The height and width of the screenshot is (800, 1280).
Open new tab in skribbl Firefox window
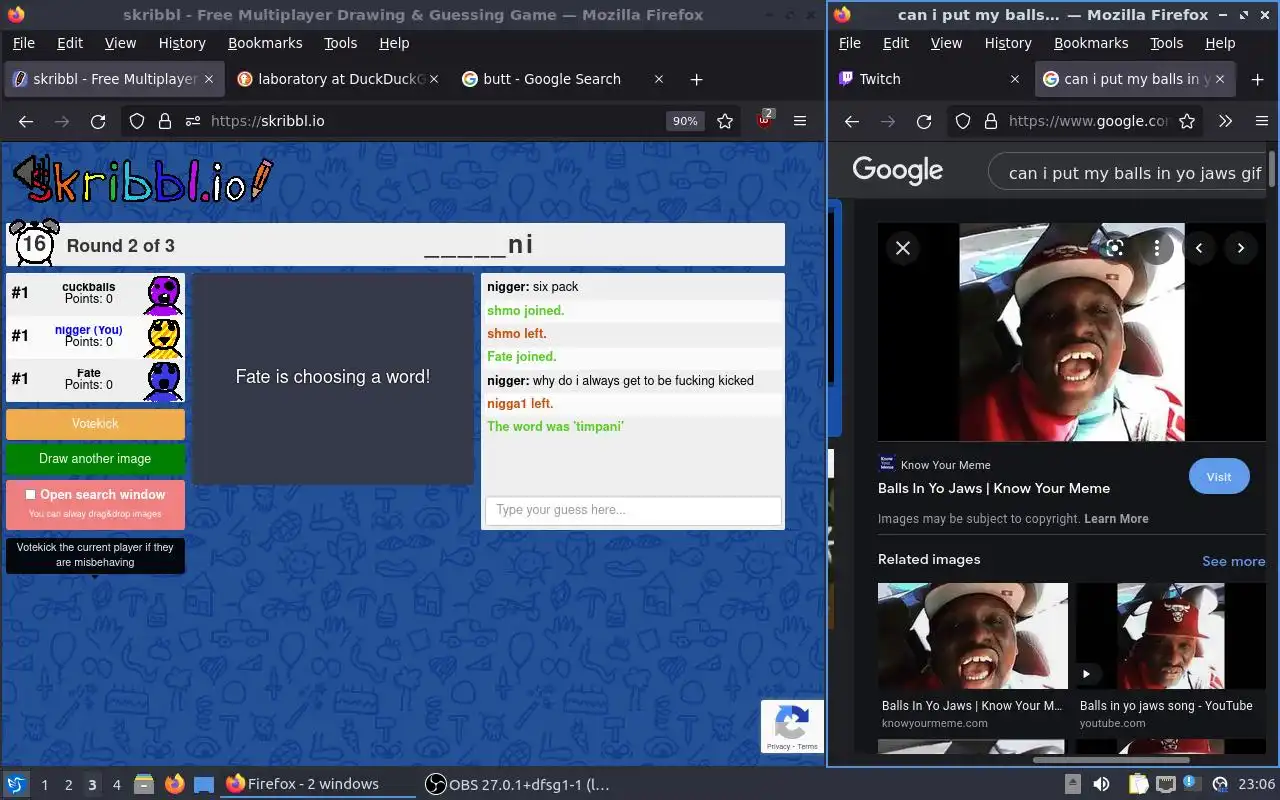[697, 79]
